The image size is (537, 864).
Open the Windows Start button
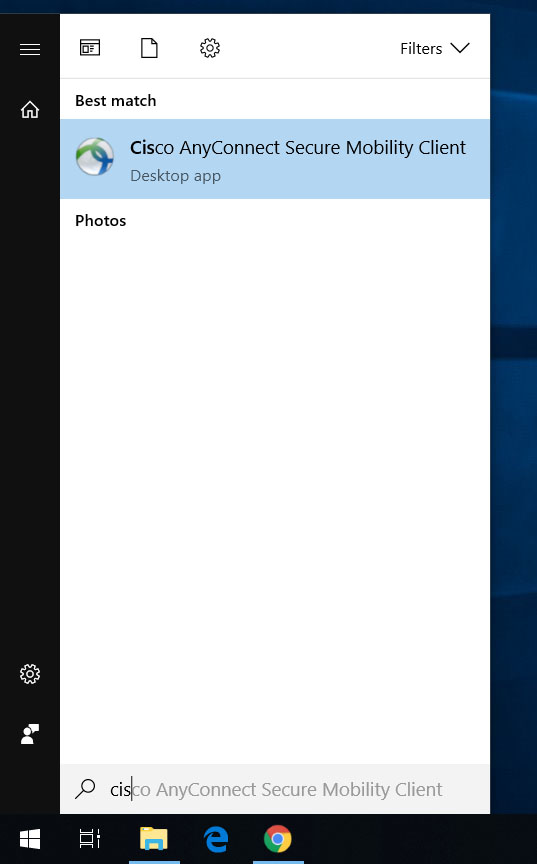[30, 839]
